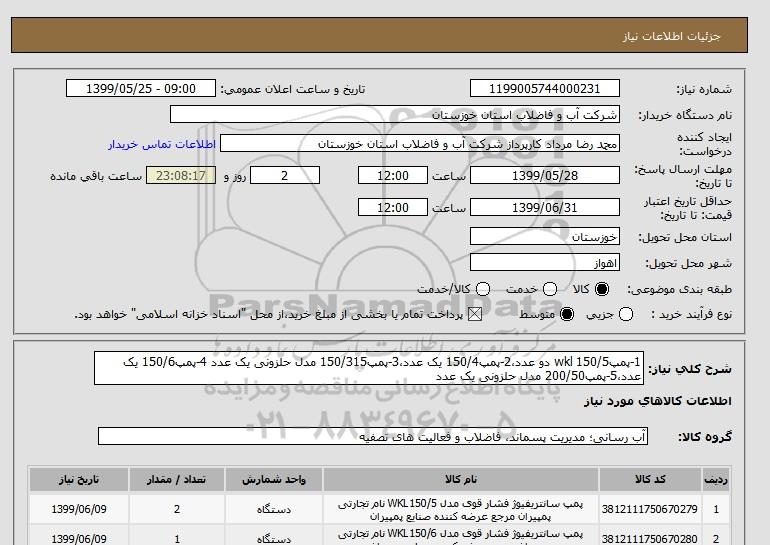Viewport: 770px width, 545px height.
Task: Click the goods group field
Action: coord(373,436)
